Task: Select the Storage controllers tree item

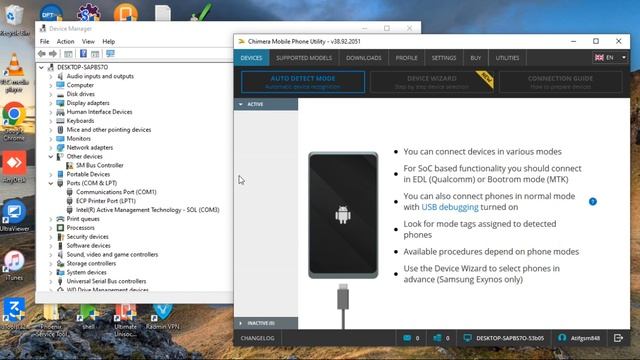Action: pos(91,264)
